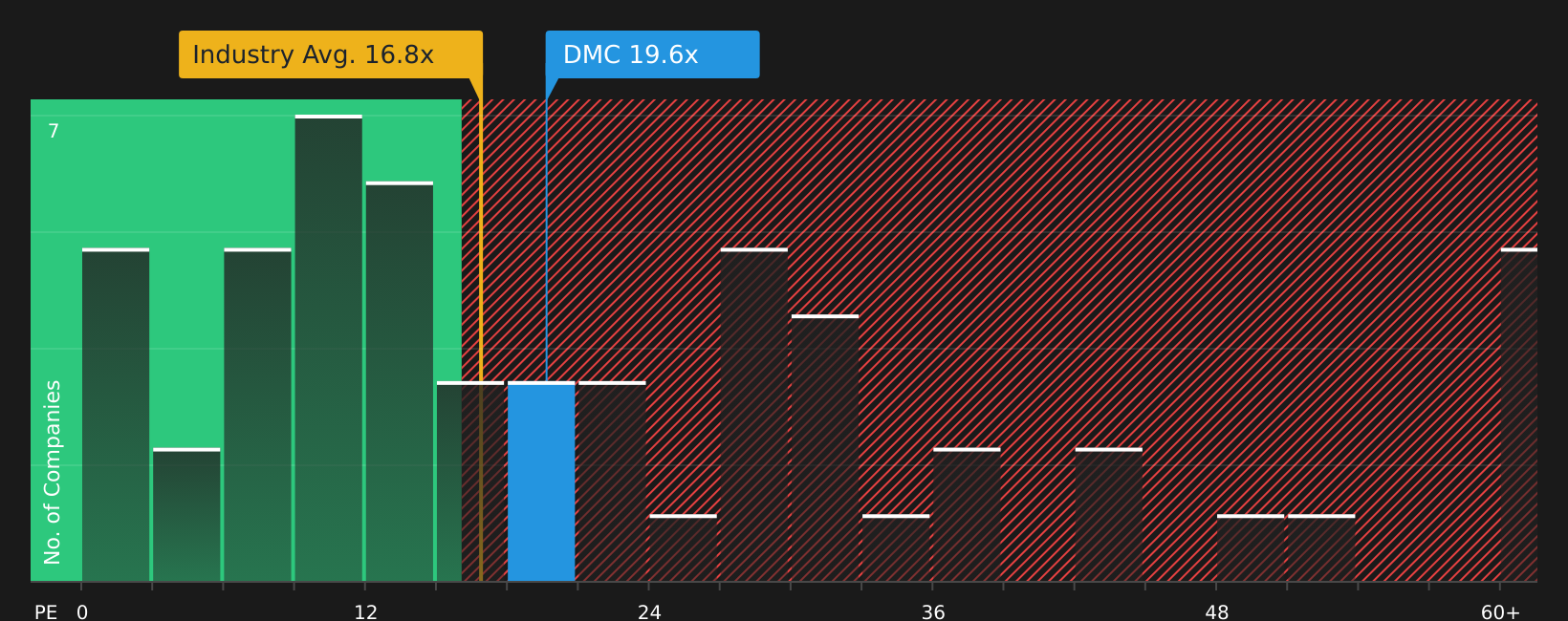This screenshot has height=621, width=1568.
Task: Click the x-axis label 0
Action: pyautogui.click(x=82, y=612)
